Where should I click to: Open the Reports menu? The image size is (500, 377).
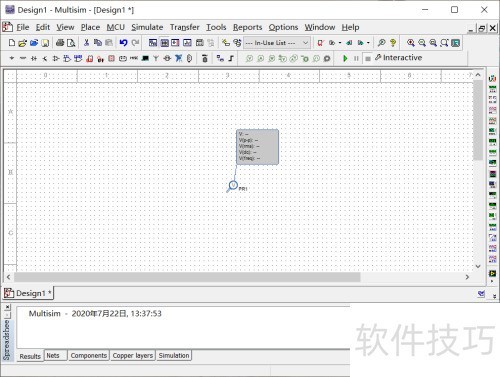click(x=247, y=27)
